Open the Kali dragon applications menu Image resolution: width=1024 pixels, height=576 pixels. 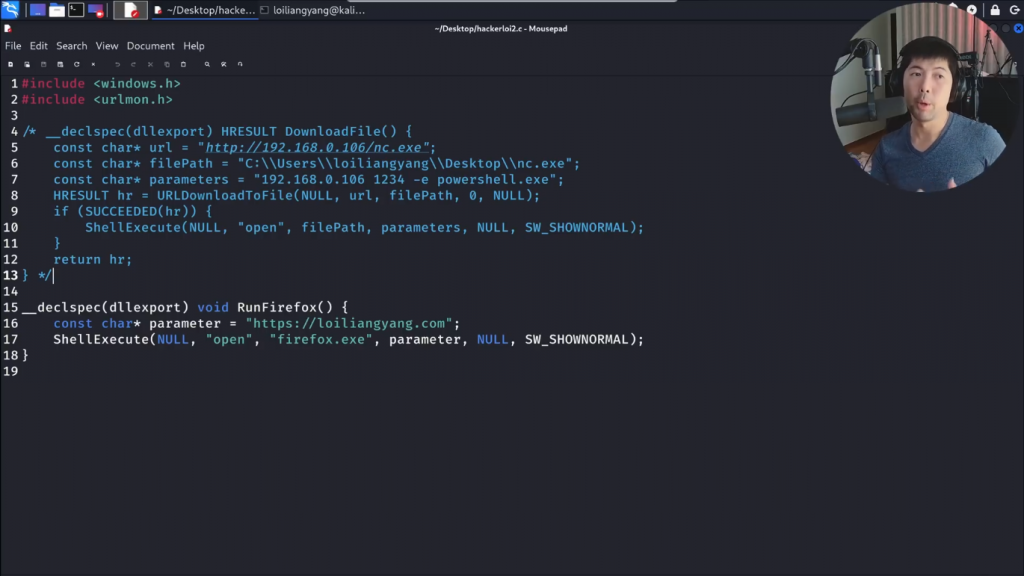point(10,10)
